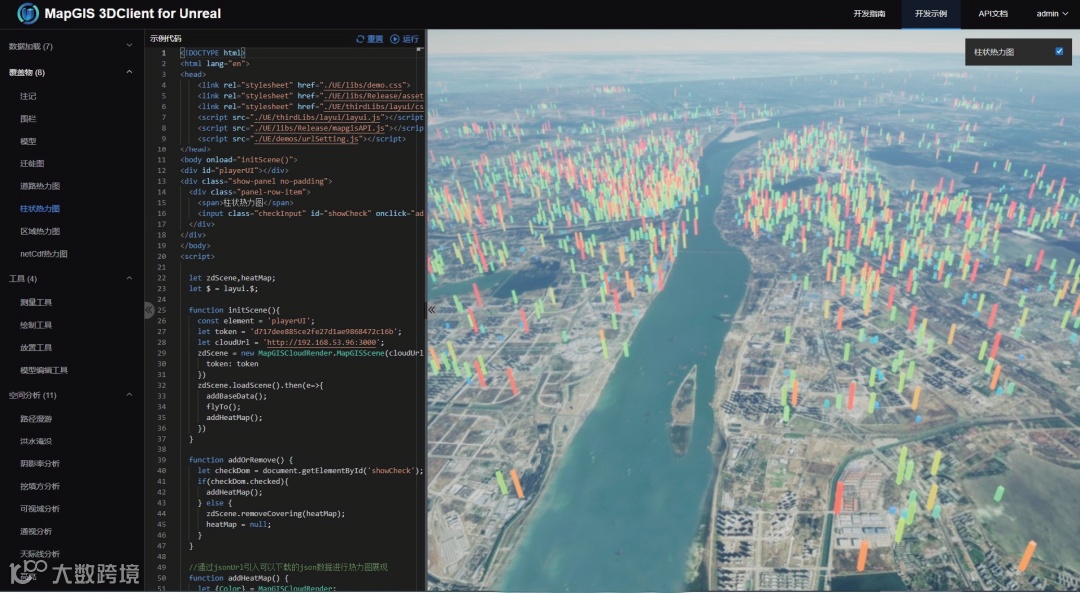Click the 示例代码 panel title
1080x593 pixels.
pyautogui.click(x=166, y=39)
